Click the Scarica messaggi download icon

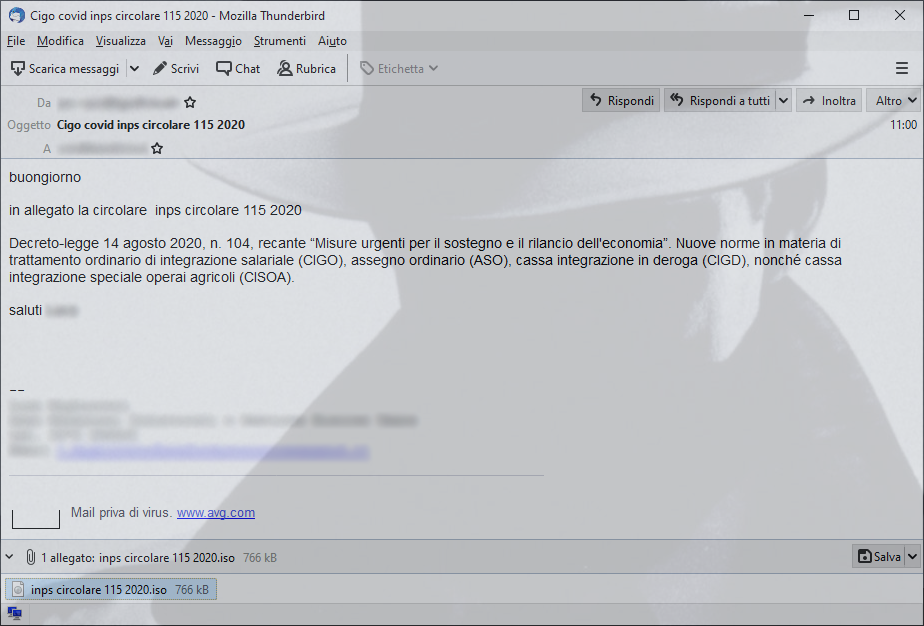[x=18, y=69]
